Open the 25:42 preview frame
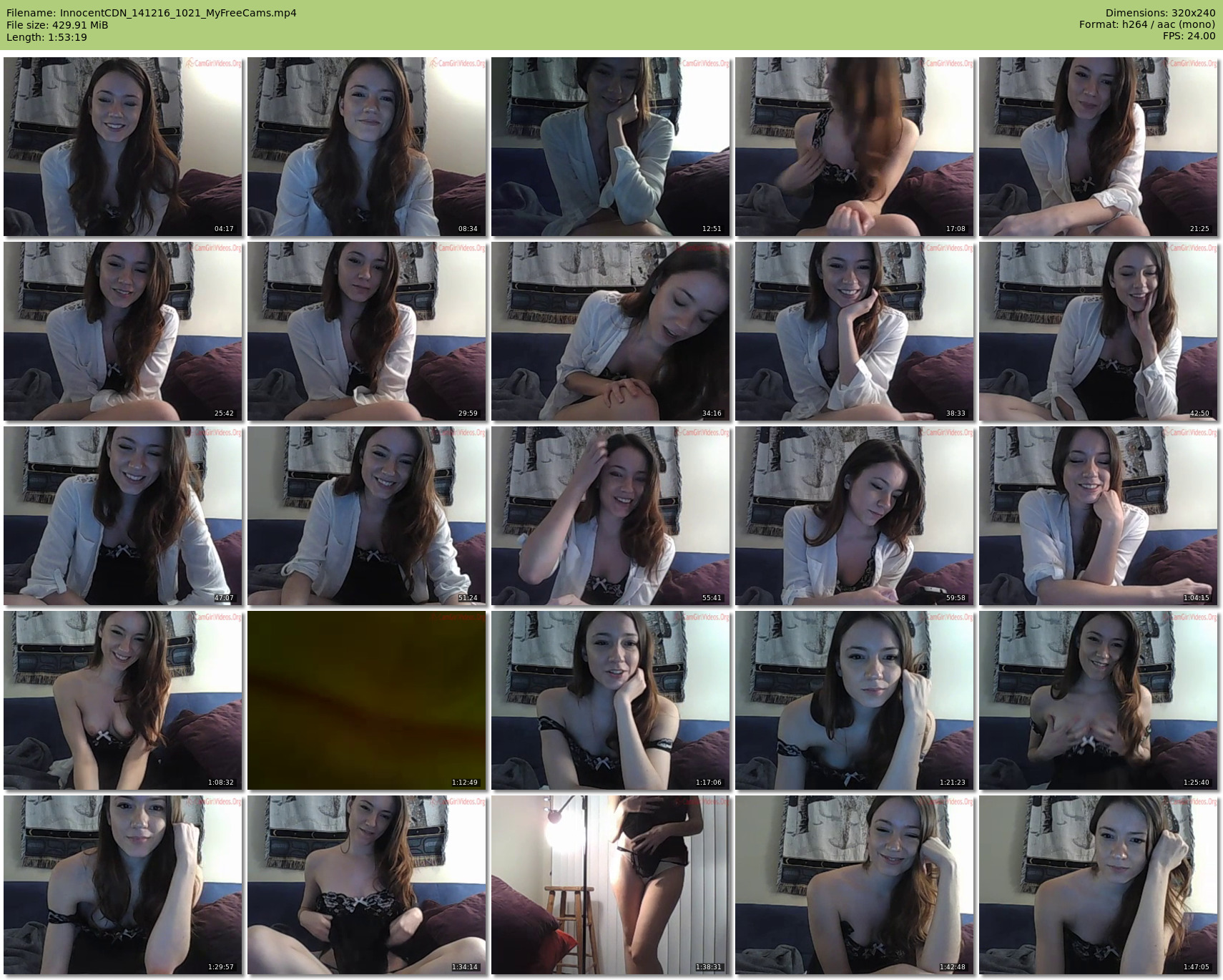This screenshot has width=1223, height=980. pyautogui.click(x=123, y=331)
